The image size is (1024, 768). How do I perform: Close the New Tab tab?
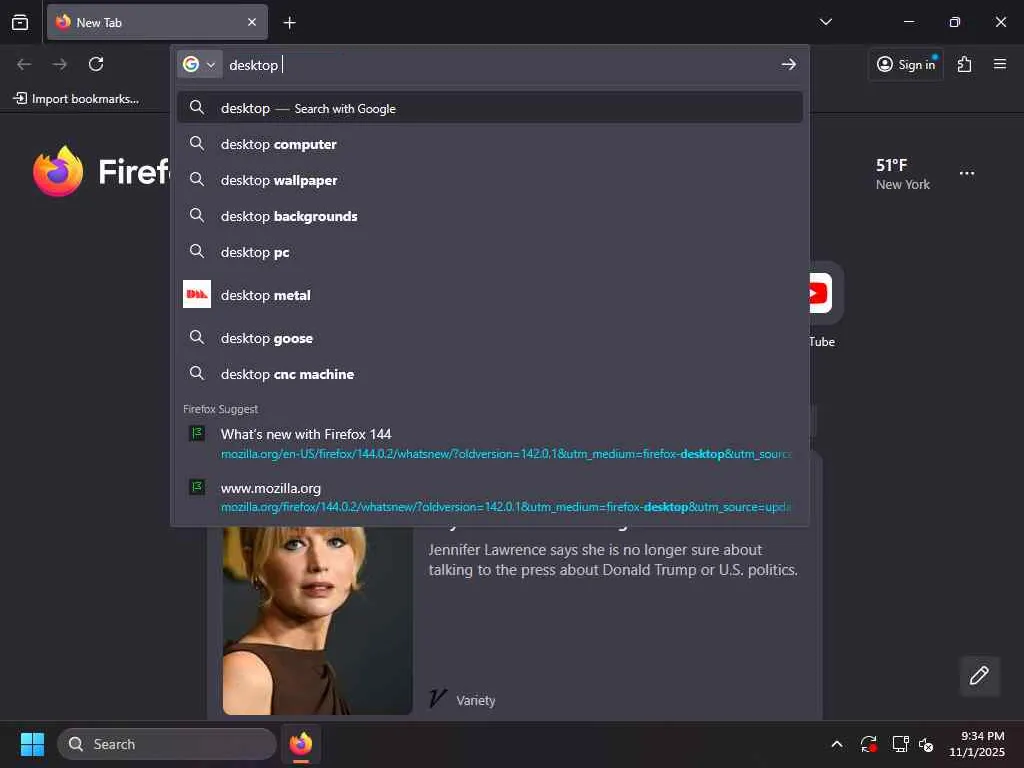[252, 22]
